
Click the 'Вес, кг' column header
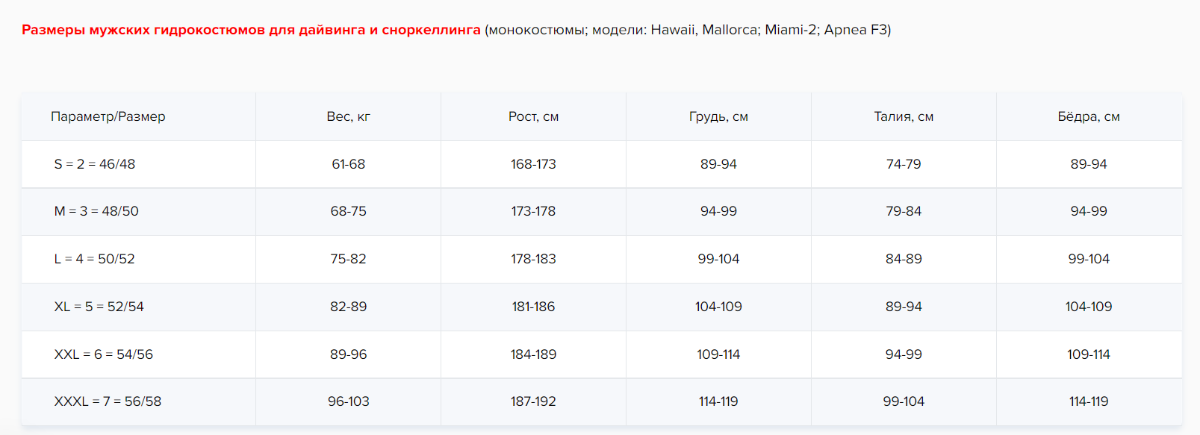(348, 117)
